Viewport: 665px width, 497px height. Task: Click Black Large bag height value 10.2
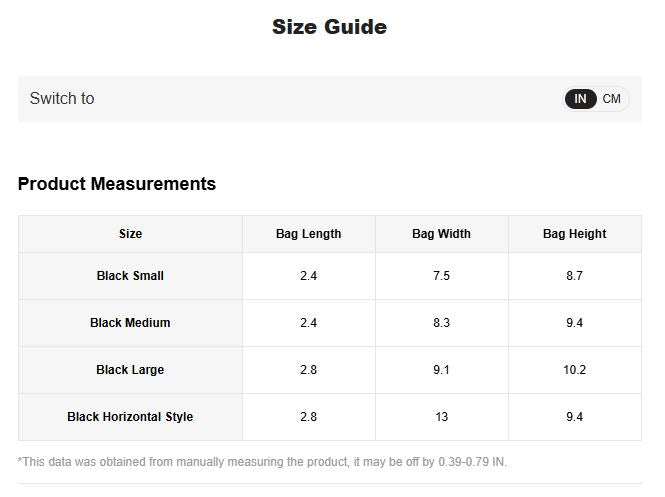(x=574, y=370)
